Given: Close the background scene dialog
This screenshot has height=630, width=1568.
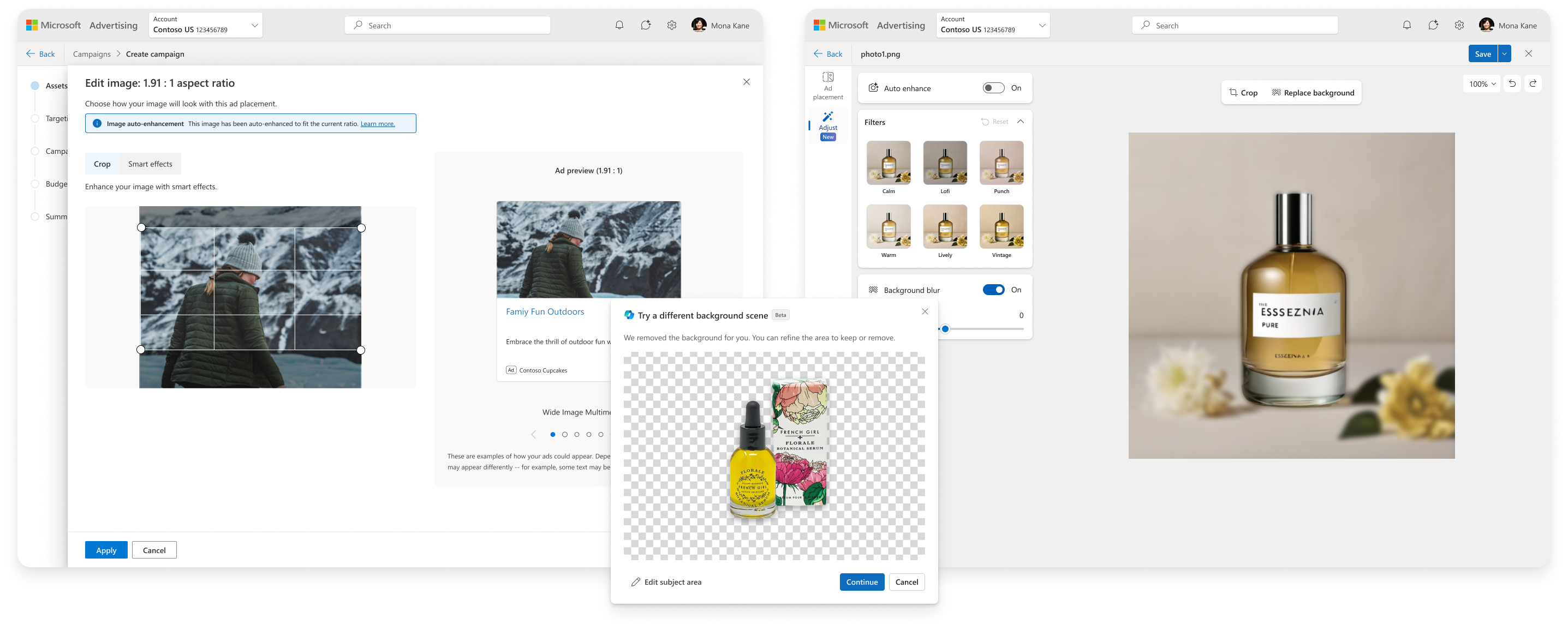Looking at the screenshot, I should point(925,312).
